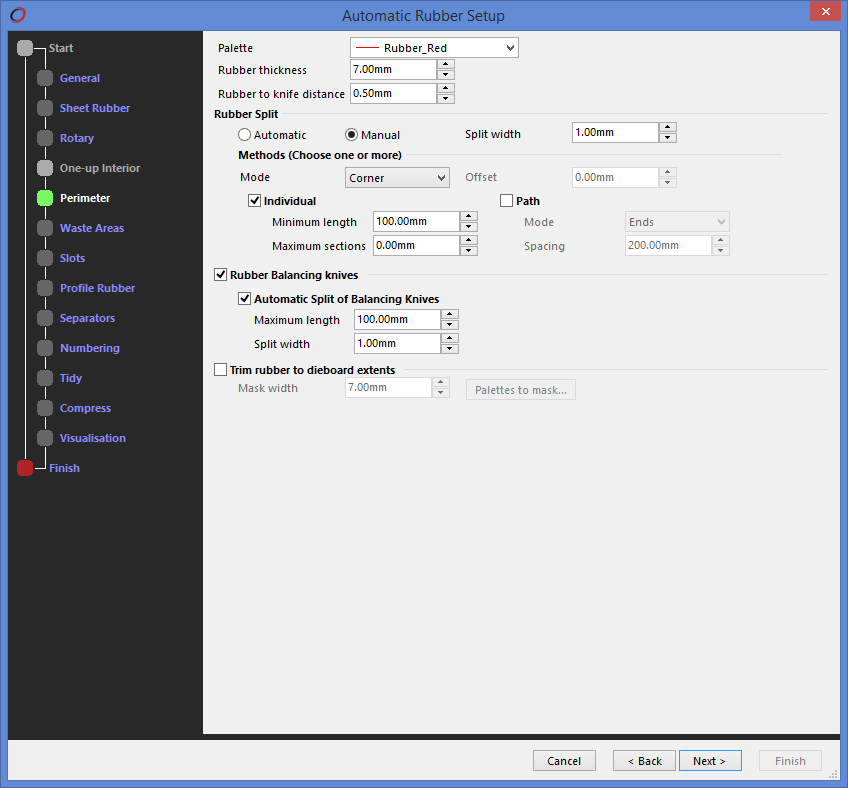Viewport: 848px width, 788px height.
Task: Go to Waste Areas step
Action: 92,228
